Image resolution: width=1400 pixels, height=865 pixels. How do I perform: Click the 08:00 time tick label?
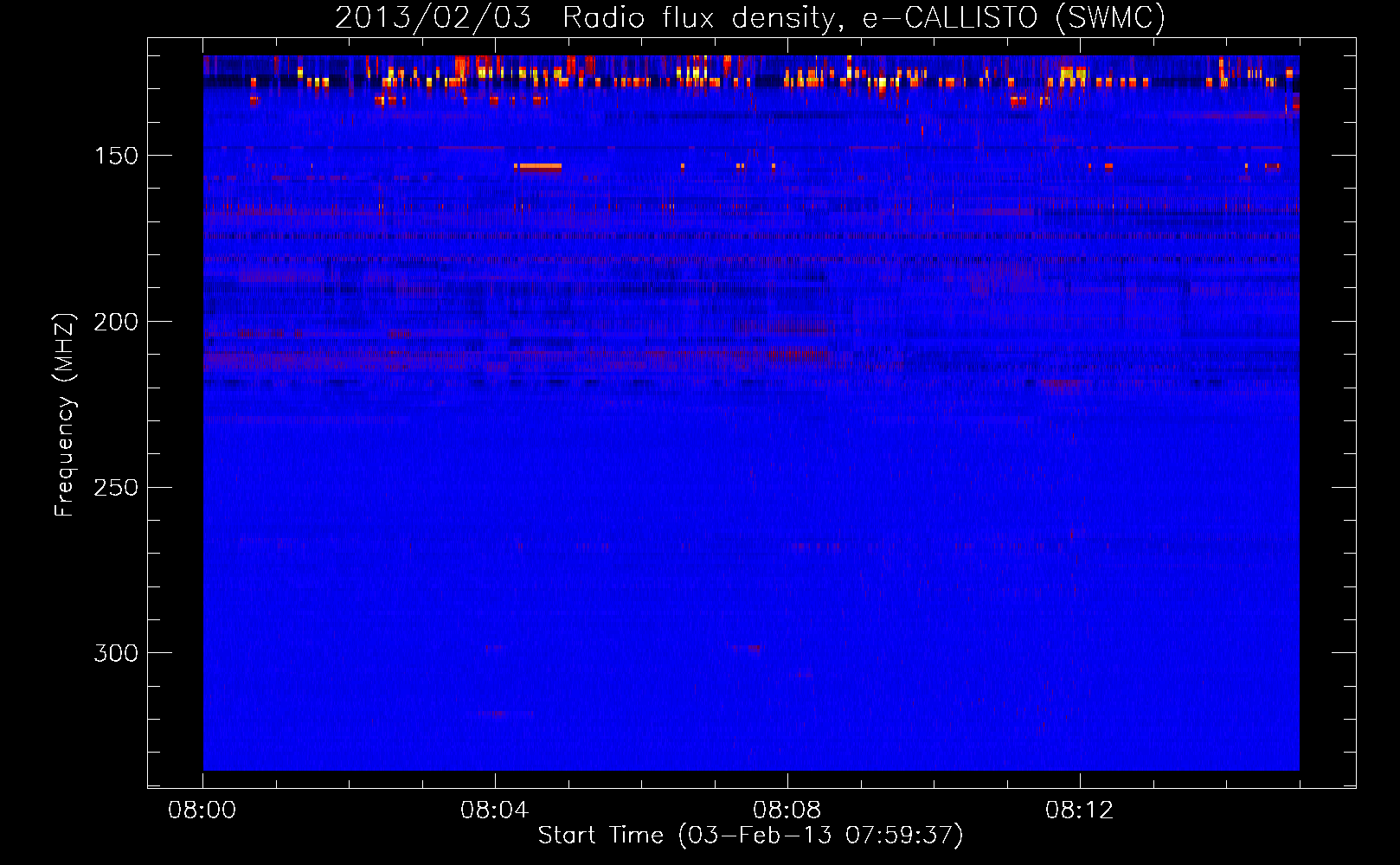click(202, 811)
